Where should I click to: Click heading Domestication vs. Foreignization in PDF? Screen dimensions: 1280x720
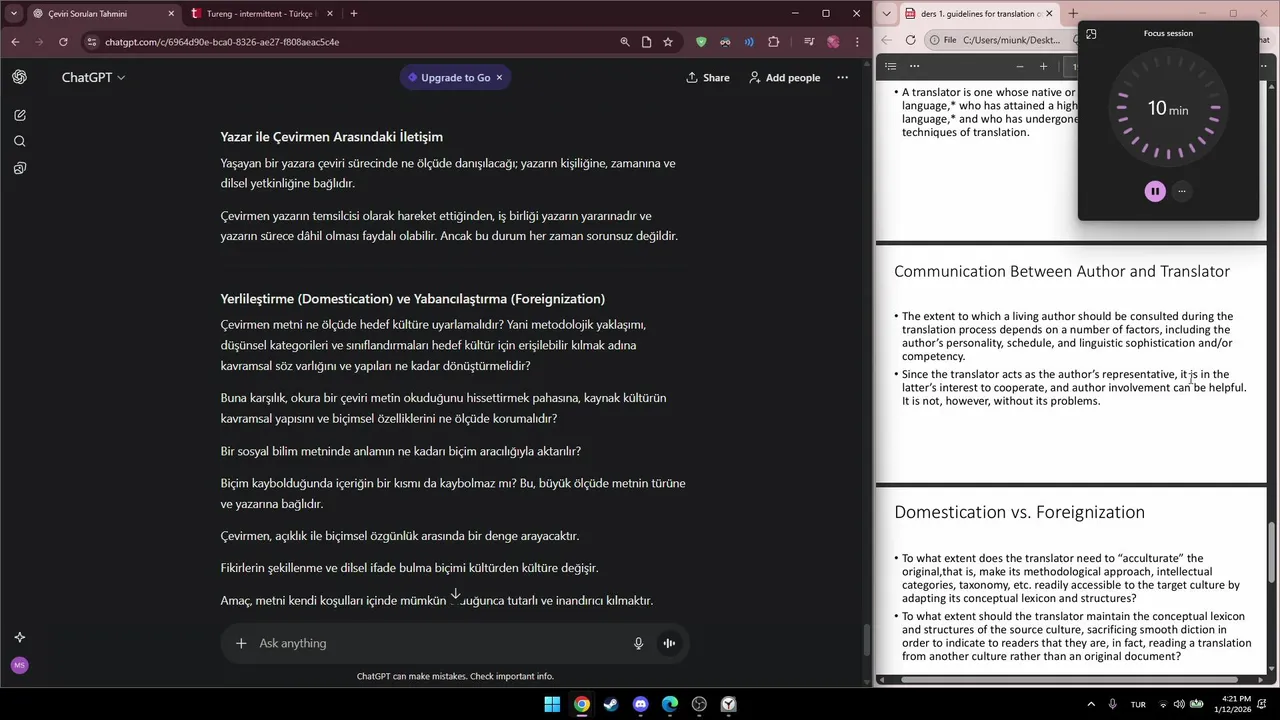[1019, 512]
